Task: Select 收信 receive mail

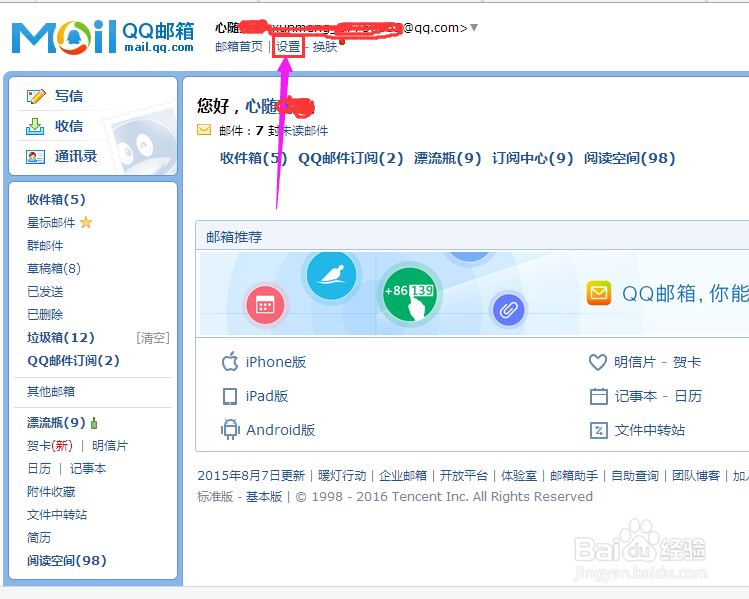Action: pyautogui.click(x=69, y=126)
